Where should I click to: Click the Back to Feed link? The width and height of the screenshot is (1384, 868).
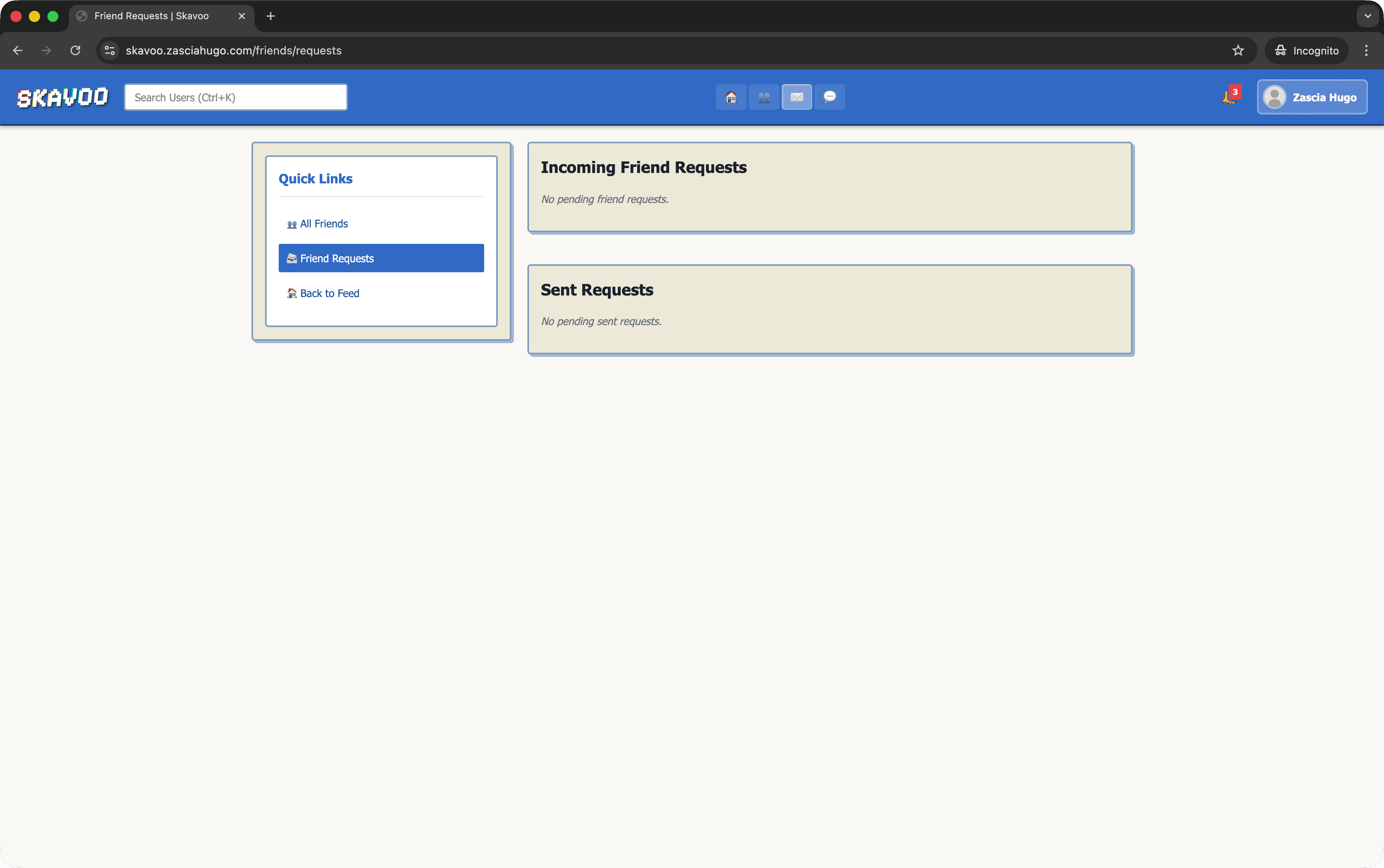pos(329,293)
